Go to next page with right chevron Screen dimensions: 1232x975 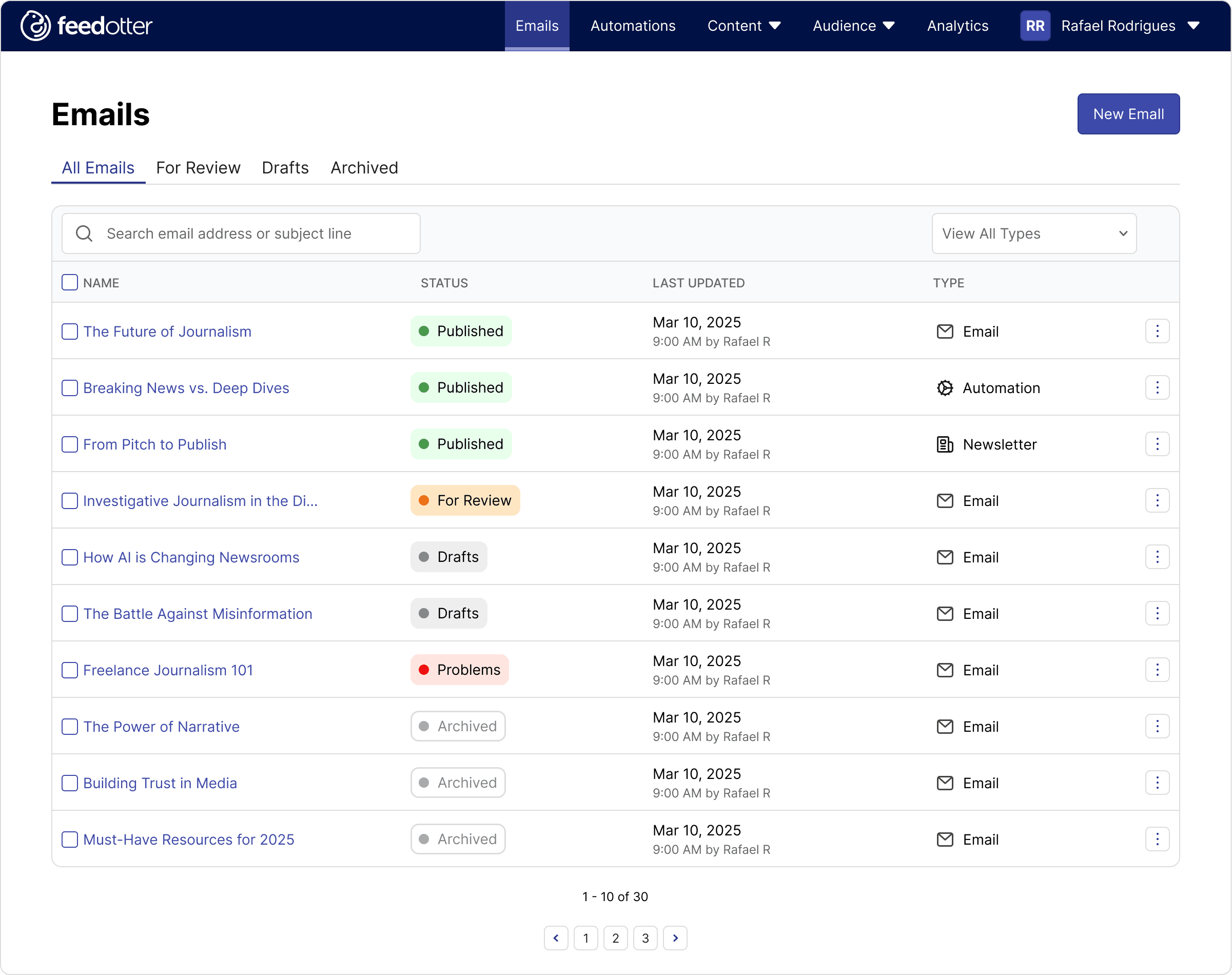coord(675,938)
